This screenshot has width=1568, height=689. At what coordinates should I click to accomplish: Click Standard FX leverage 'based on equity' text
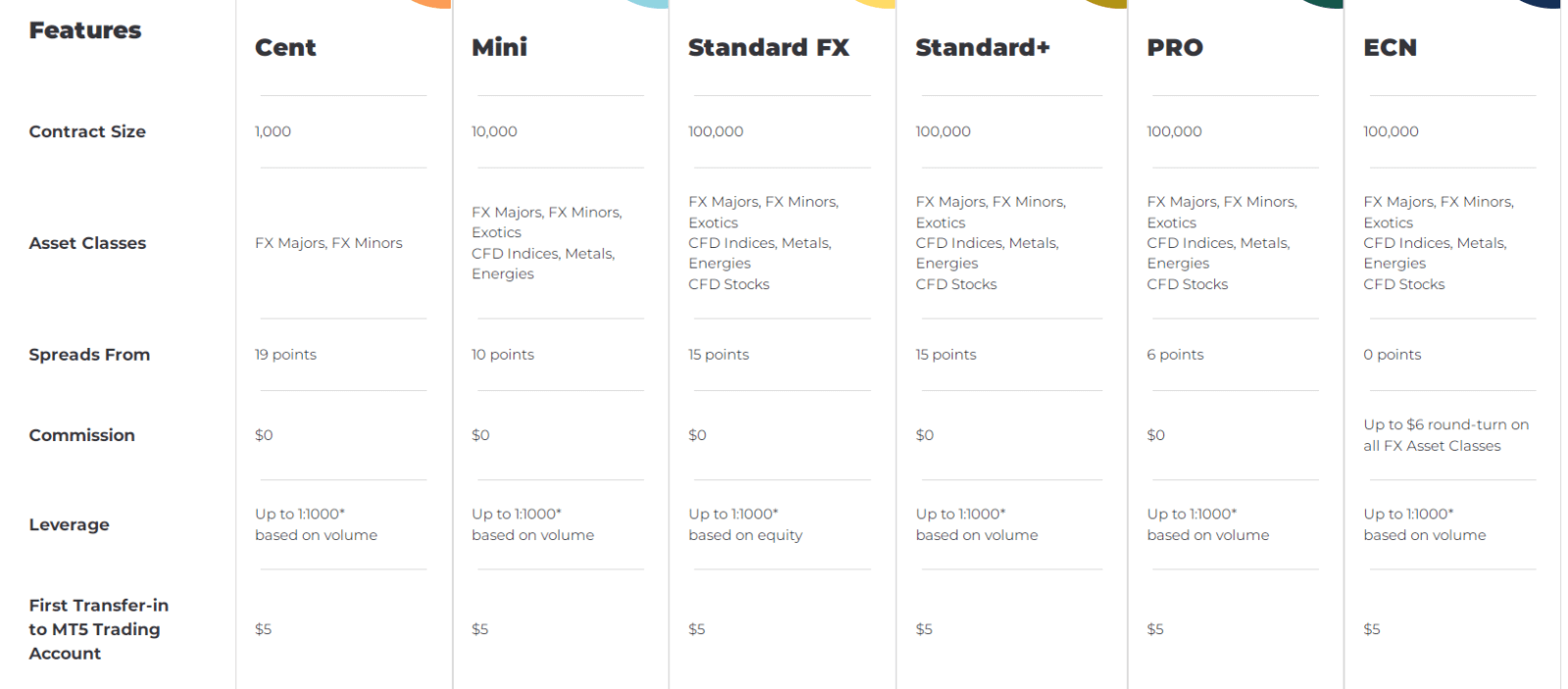click(745, 535)
